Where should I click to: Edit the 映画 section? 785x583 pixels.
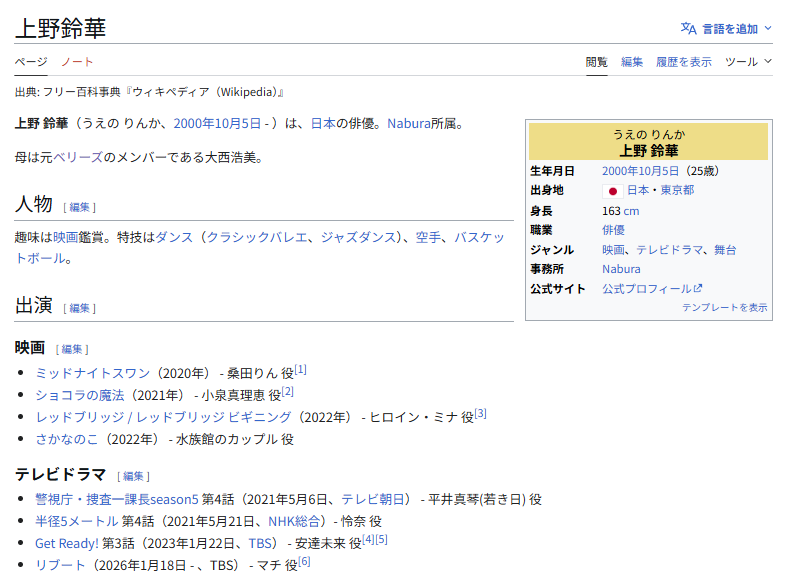pos(72,349)
